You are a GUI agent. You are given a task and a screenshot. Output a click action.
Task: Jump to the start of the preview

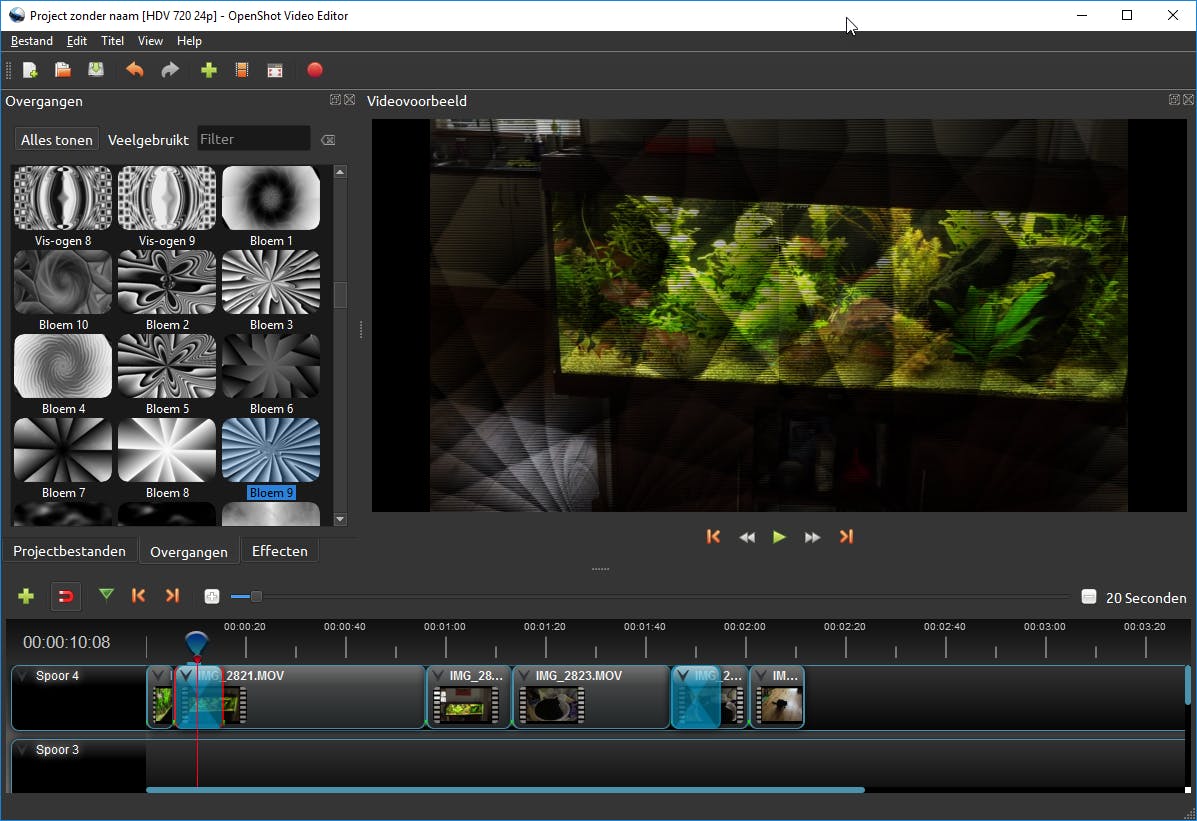713,537
